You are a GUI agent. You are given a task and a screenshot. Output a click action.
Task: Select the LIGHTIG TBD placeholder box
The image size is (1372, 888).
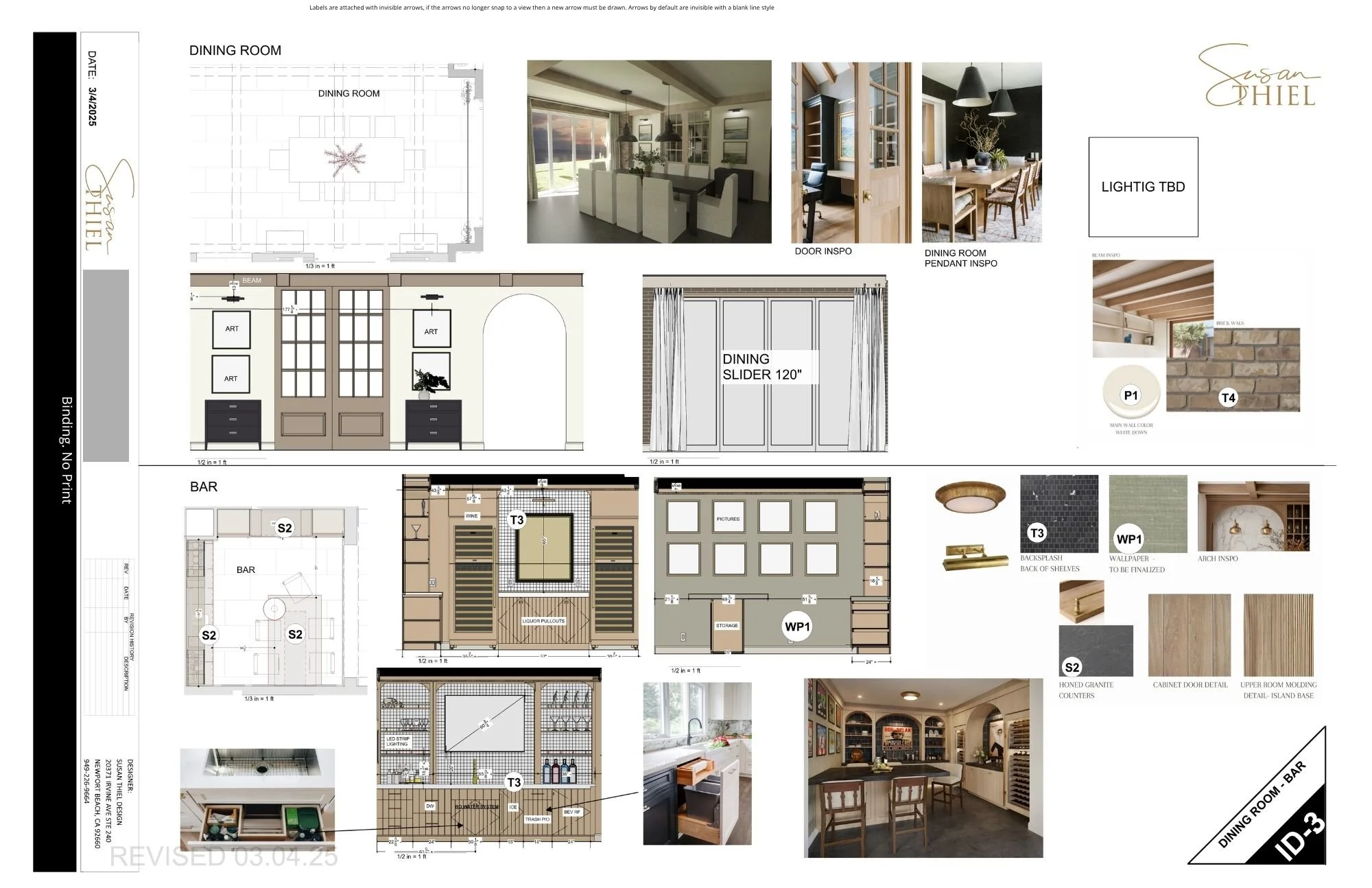pos(1143,187)
